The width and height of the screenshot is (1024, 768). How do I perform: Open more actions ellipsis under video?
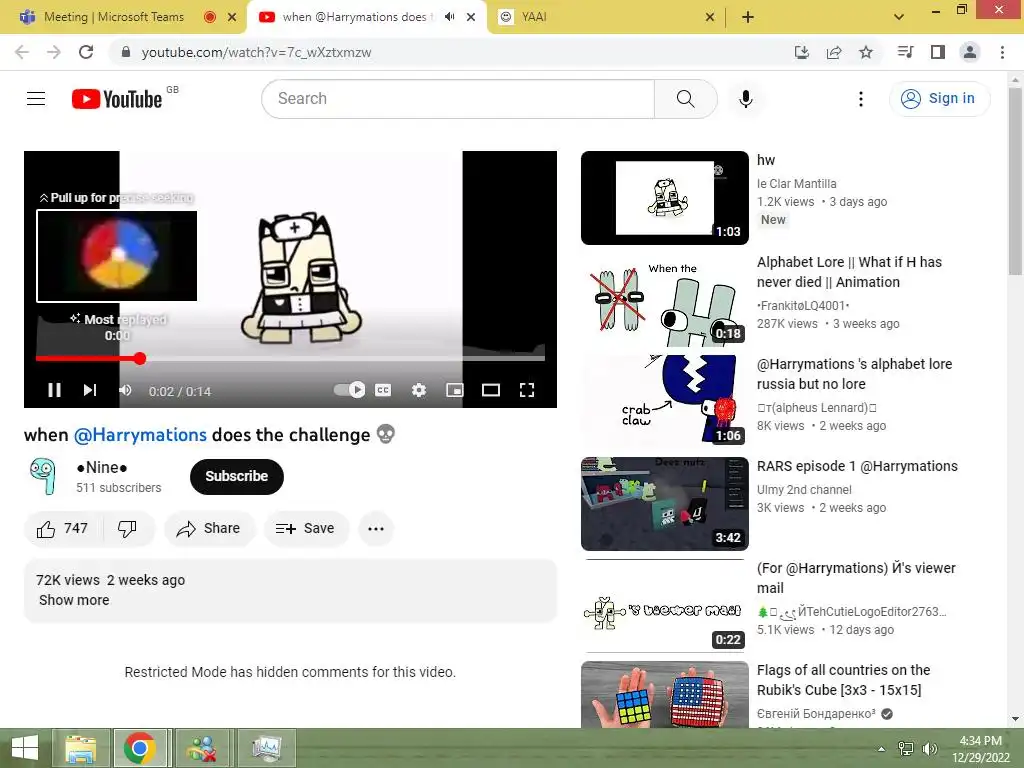[x=376, y=528]
